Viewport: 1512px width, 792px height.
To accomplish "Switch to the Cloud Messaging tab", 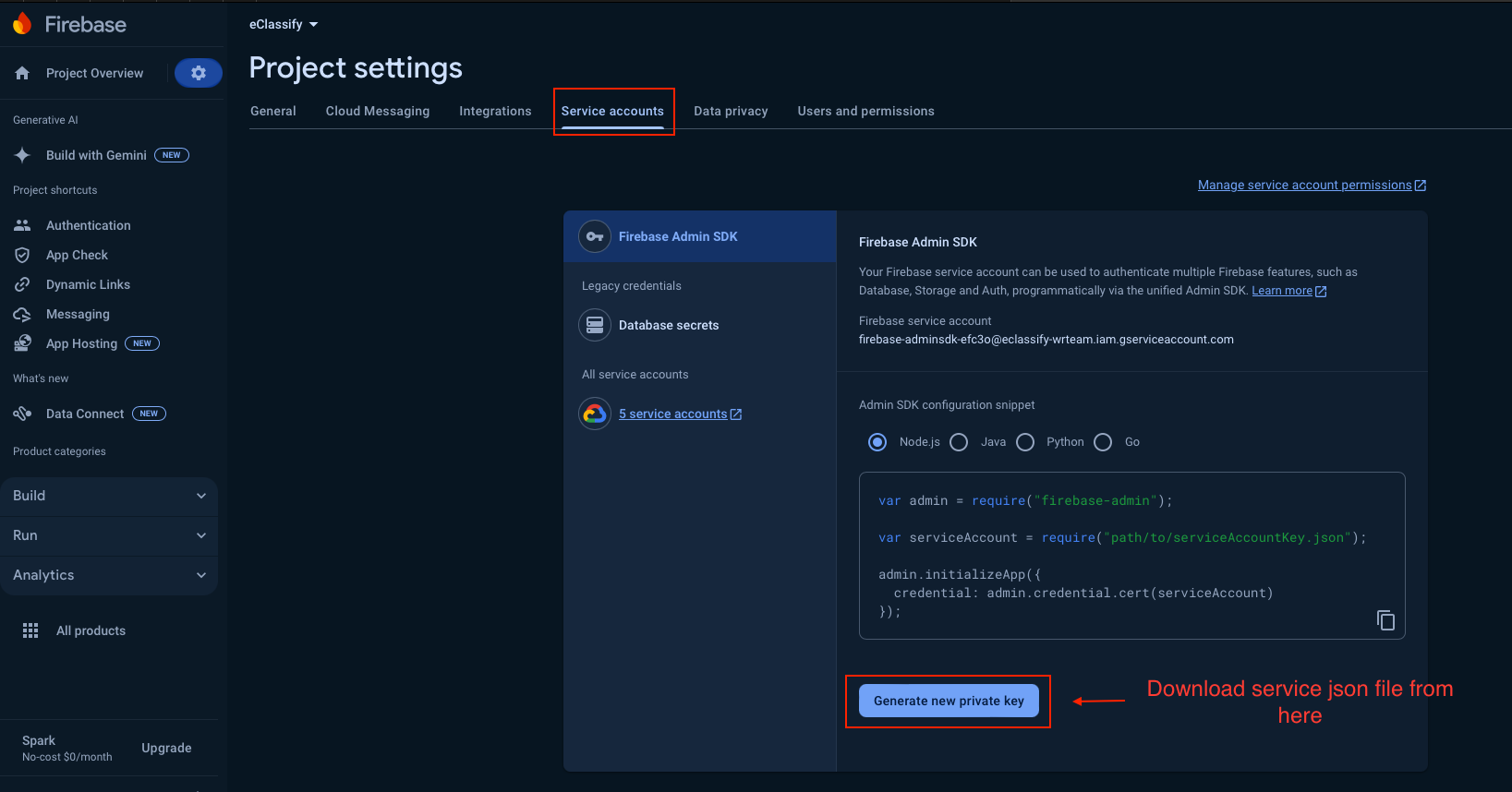I will pos(377,111).
